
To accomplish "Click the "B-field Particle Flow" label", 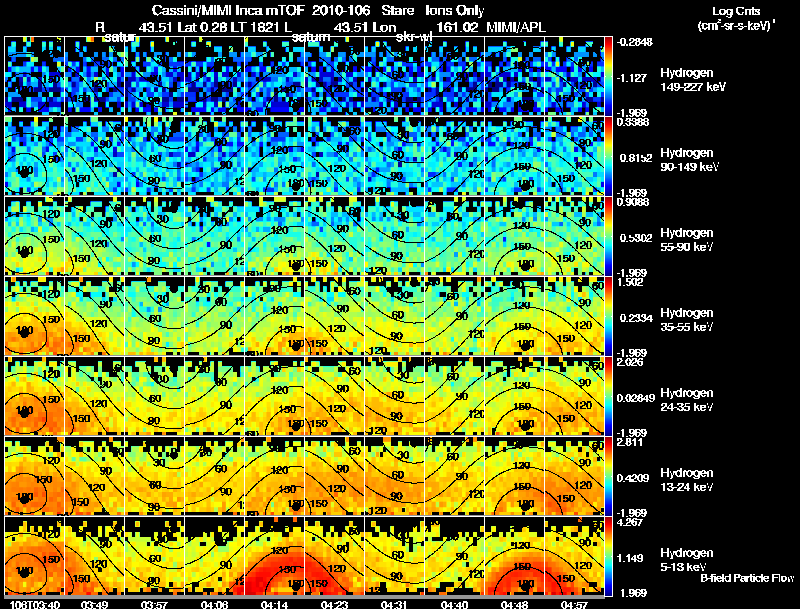I will (x=747, y=578).
